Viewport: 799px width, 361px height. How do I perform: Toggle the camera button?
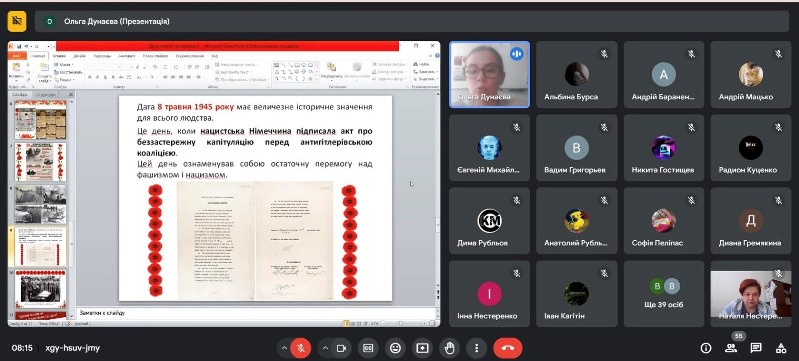pos(341,348)
